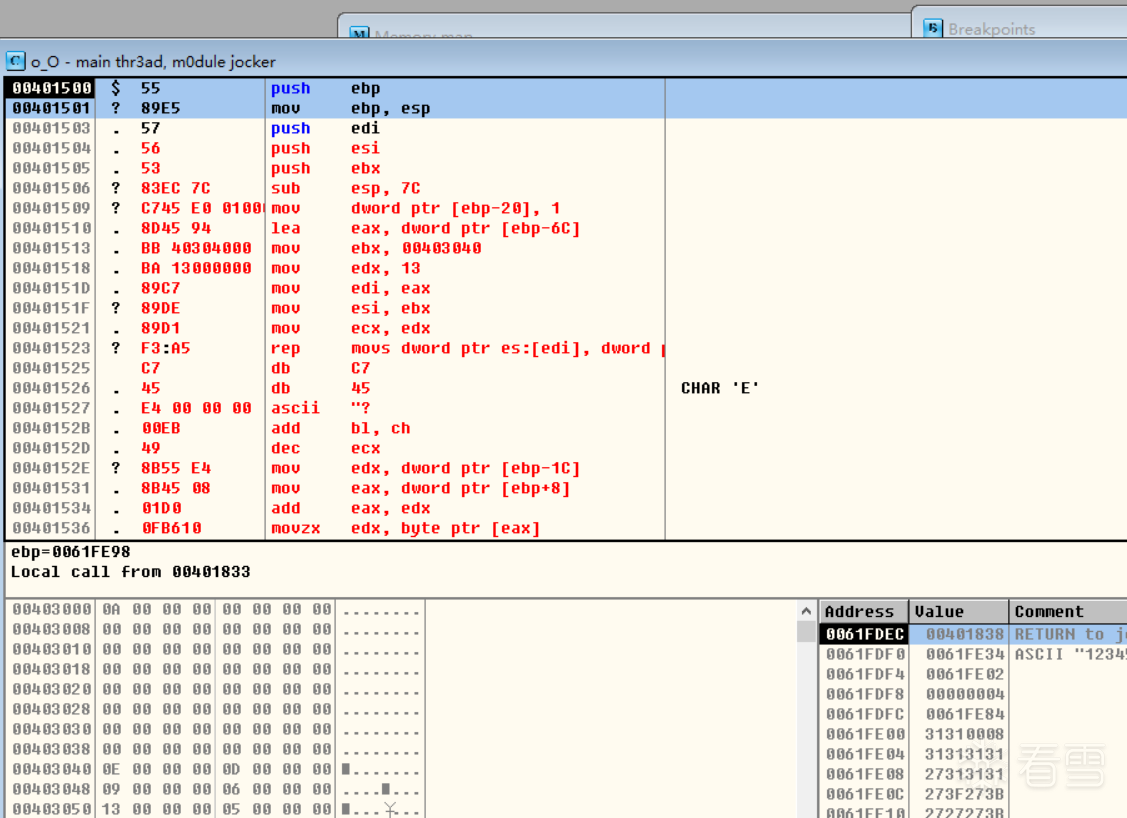1127x818 pixels.
Task: Click the 'mov ebp, esp' instruction
Action: [350, 108]
